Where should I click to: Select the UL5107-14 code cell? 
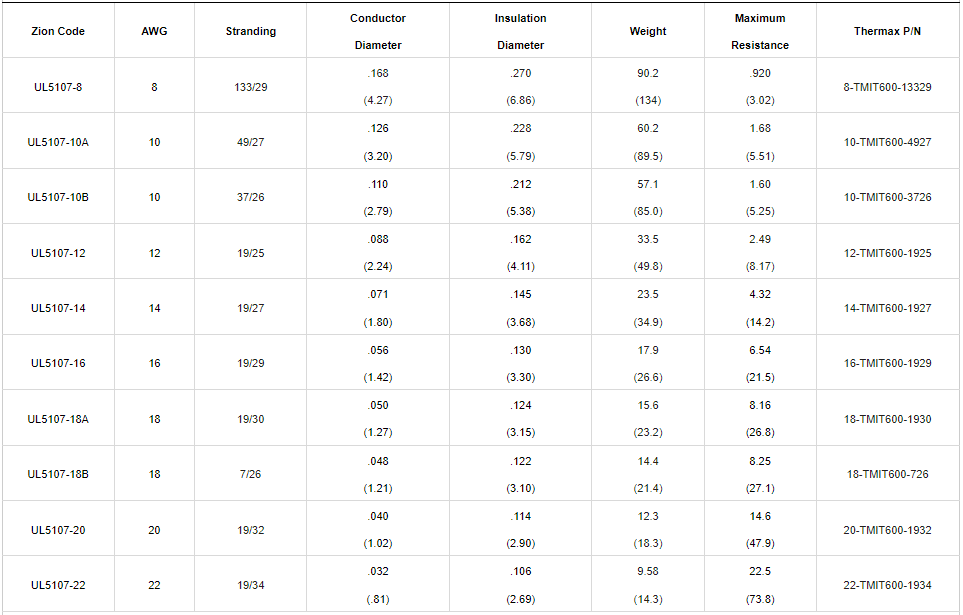pyautogui.click(x=57, y=308)
